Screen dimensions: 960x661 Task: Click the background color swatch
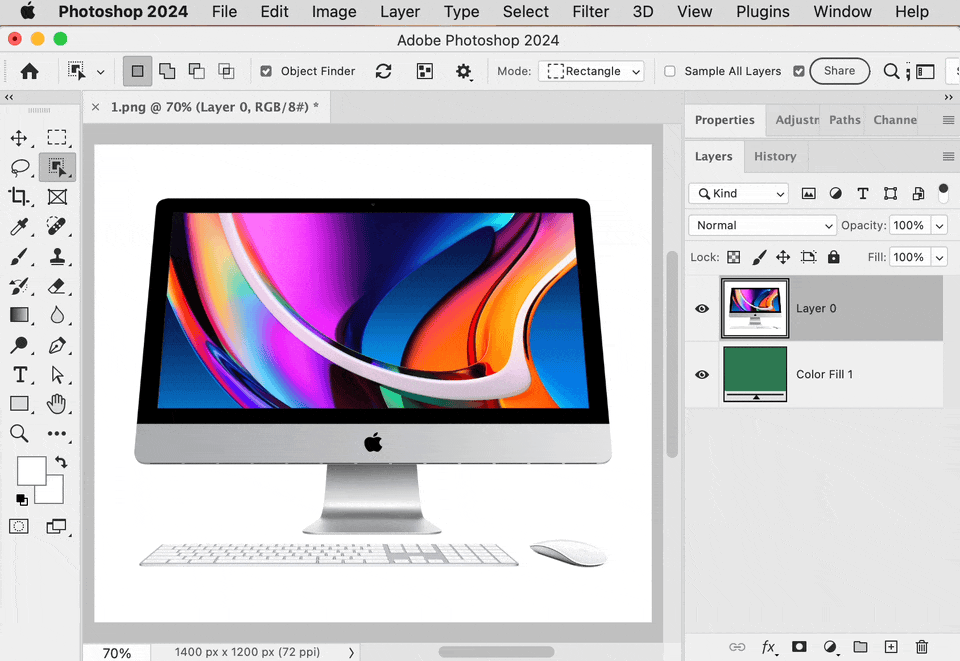click(x=55, y=495)
